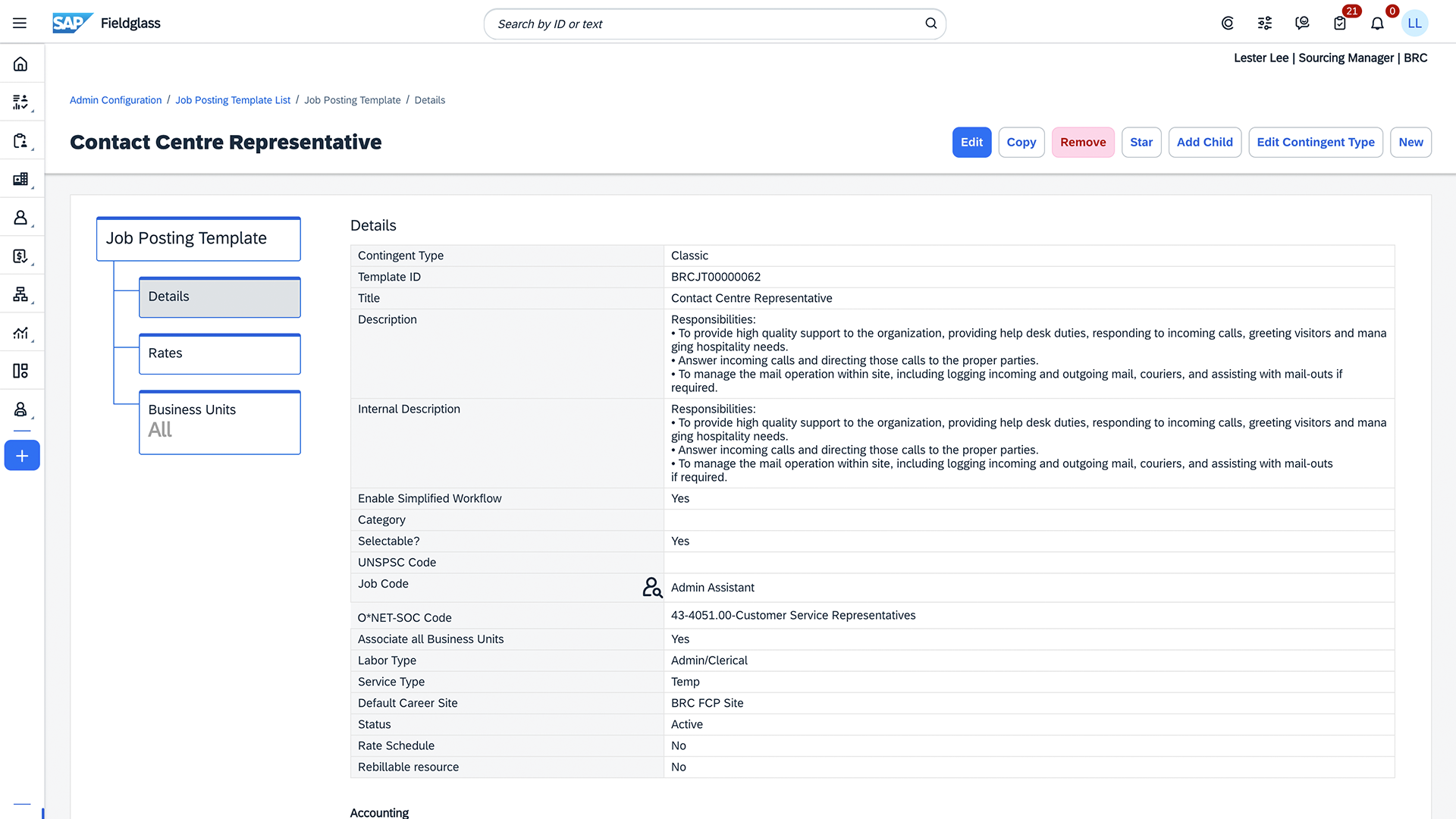Screen dimensions: 1456x819
Task: Click the Home icon in sidebar
Action: click(x=20, y=64)
